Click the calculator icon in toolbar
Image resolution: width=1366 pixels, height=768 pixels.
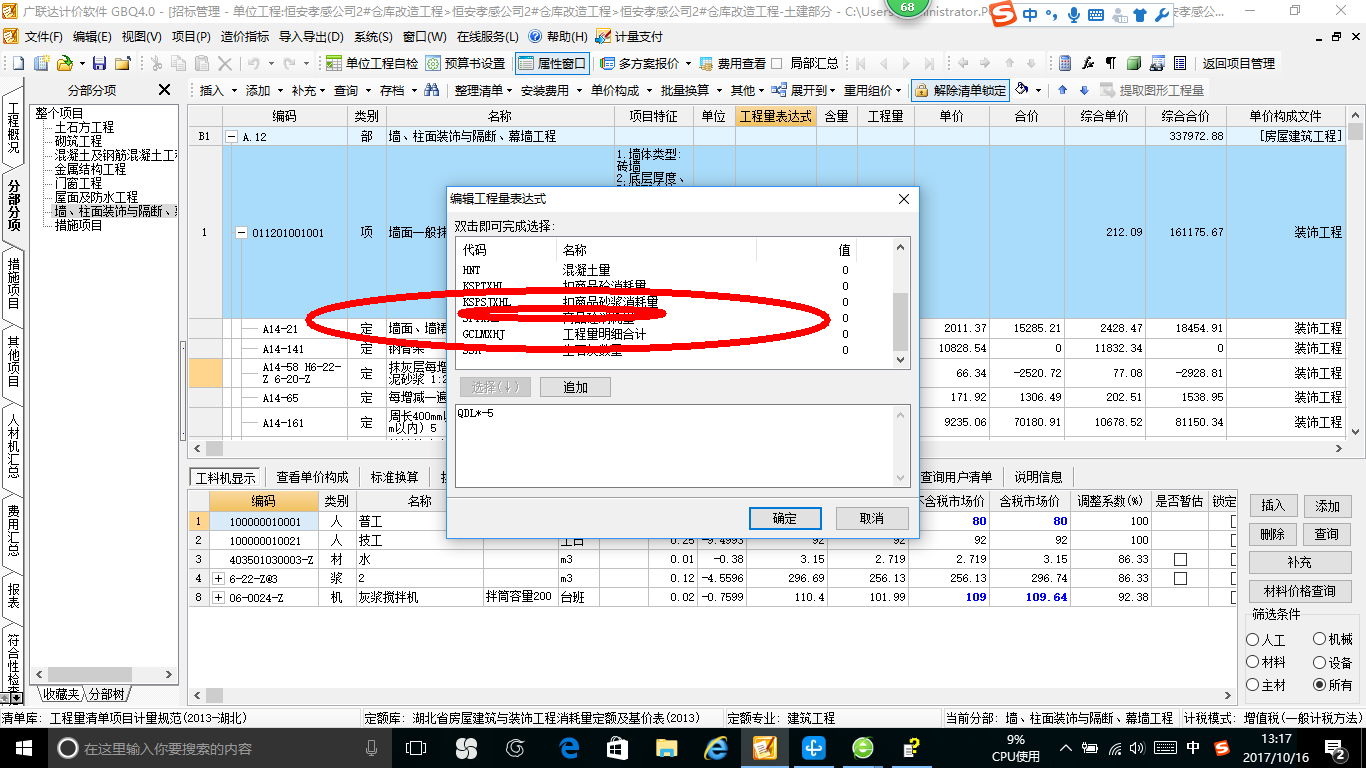pos(1065,63)
